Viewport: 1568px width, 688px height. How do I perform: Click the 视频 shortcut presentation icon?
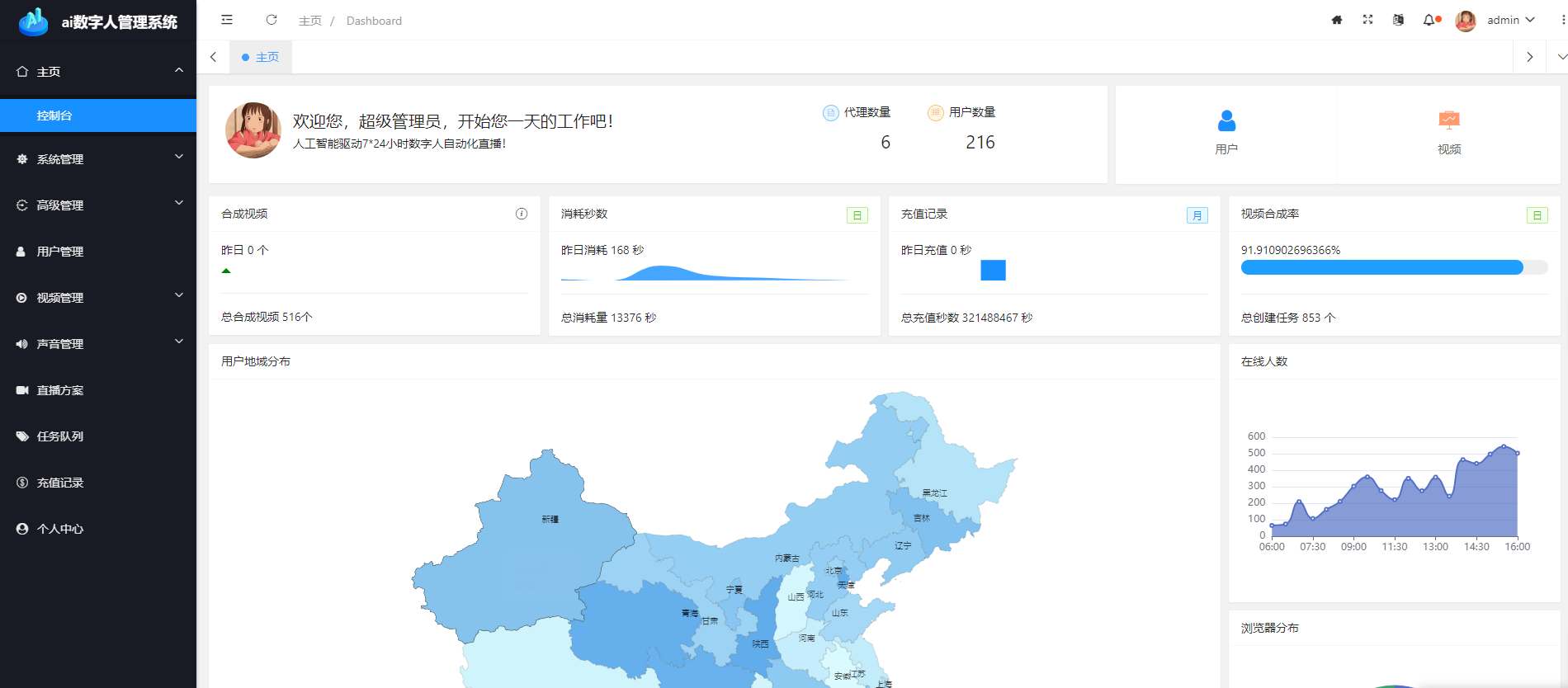(1449, 120)
